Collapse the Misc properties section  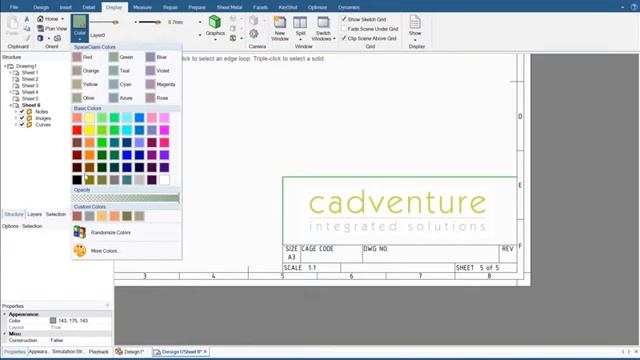click(5, 334)
